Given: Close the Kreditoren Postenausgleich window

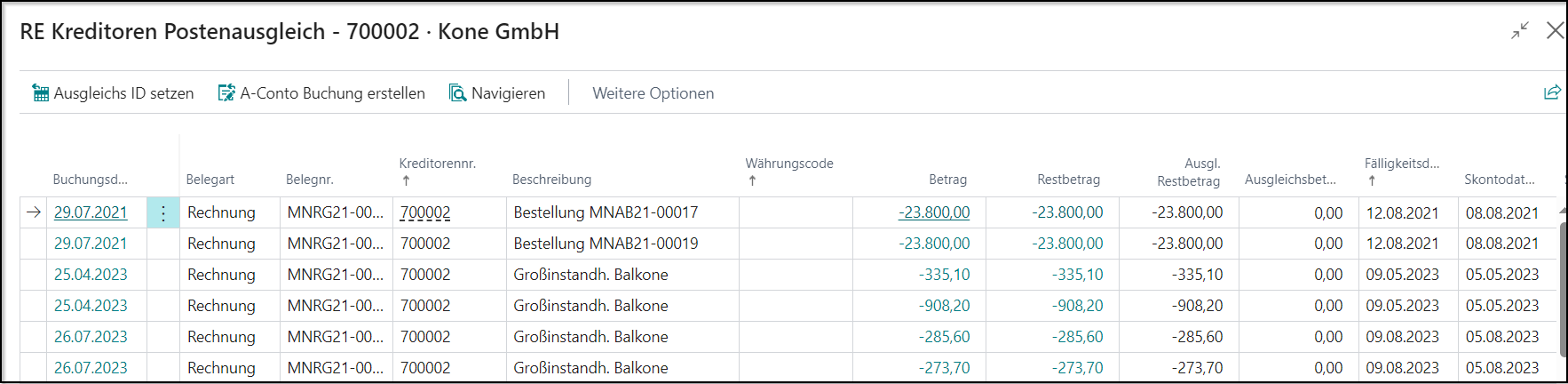Looking at the screenshot, I should (1555, 31).
